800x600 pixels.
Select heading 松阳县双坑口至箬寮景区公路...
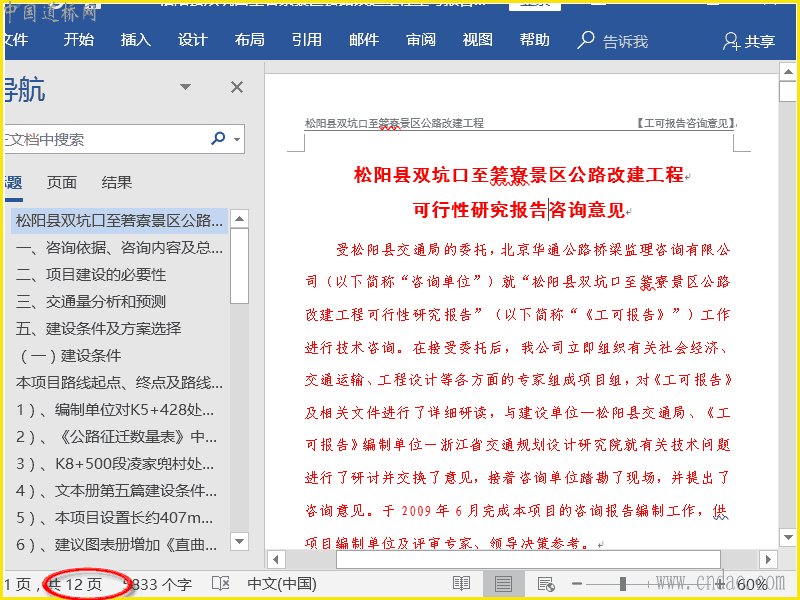pyautogui.click(x=119, y=221)
